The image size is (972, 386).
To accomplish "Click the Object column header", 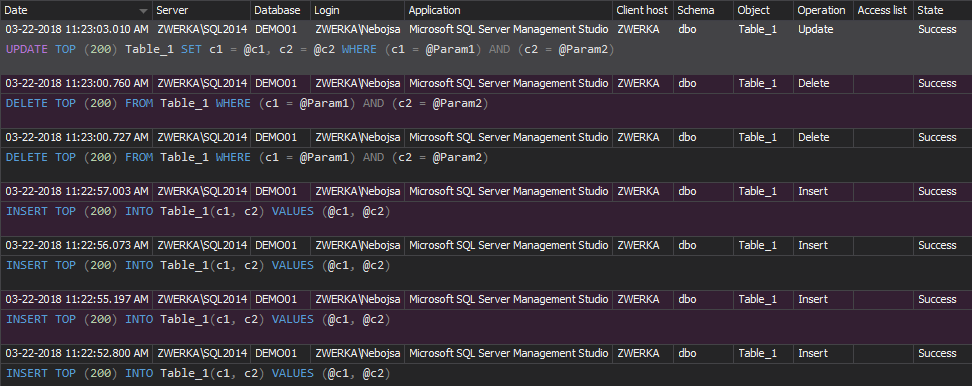I will click(763, 10).
